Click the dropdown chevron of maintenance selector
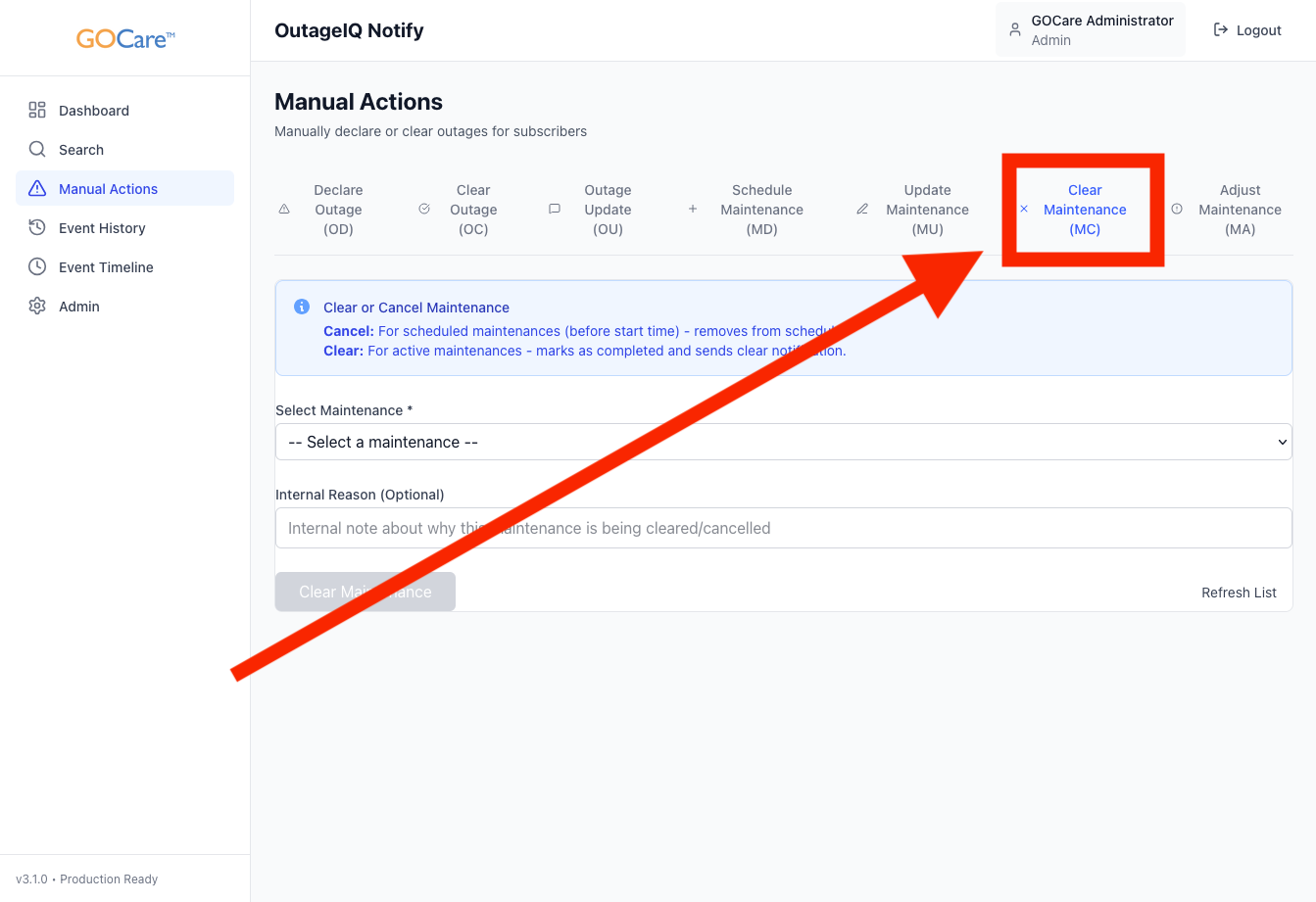The height and width of the screenshot is (902, 1316). (x=1282, y=442)
